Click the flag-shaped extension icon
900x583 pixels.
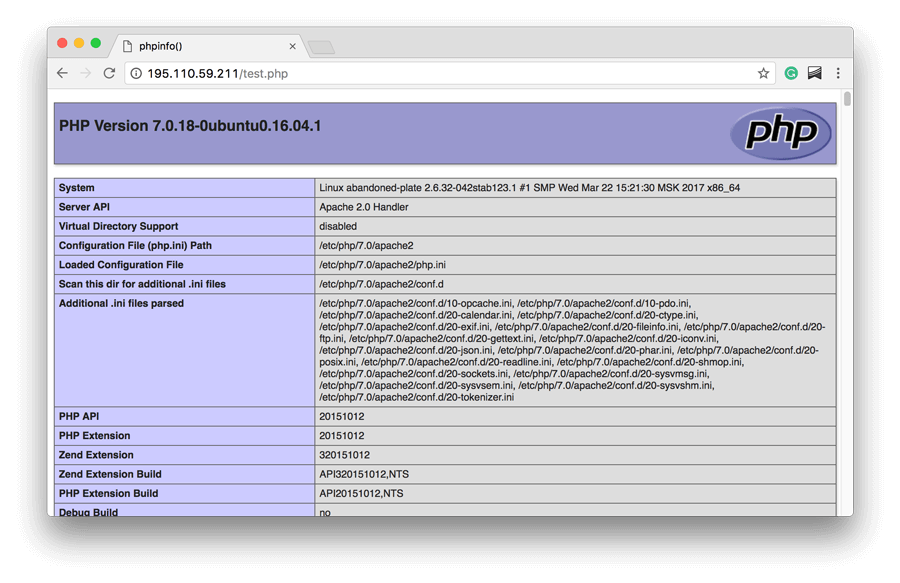point(812,73)
